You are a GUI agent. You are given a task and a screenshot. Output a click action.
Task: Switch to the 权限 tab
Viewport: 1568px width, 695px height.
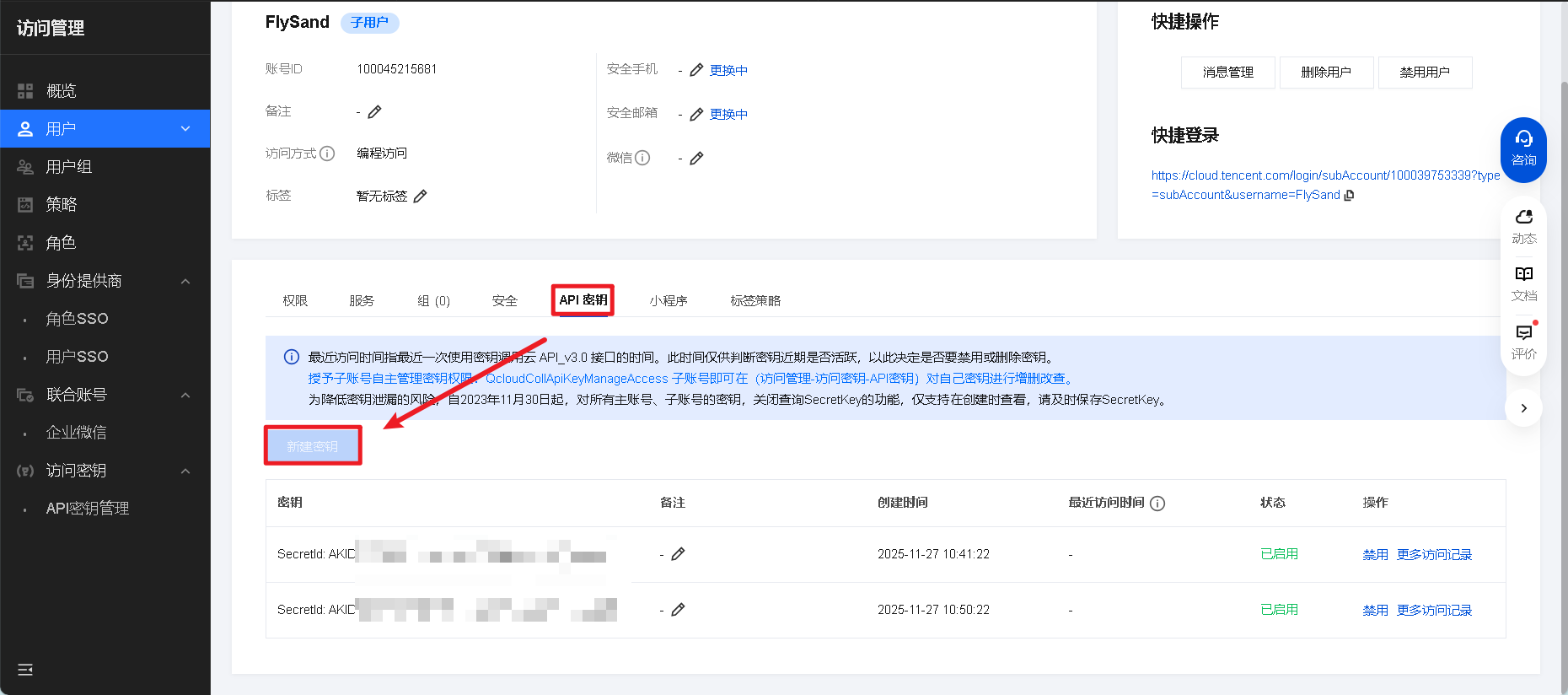click(x=295, y=301)
